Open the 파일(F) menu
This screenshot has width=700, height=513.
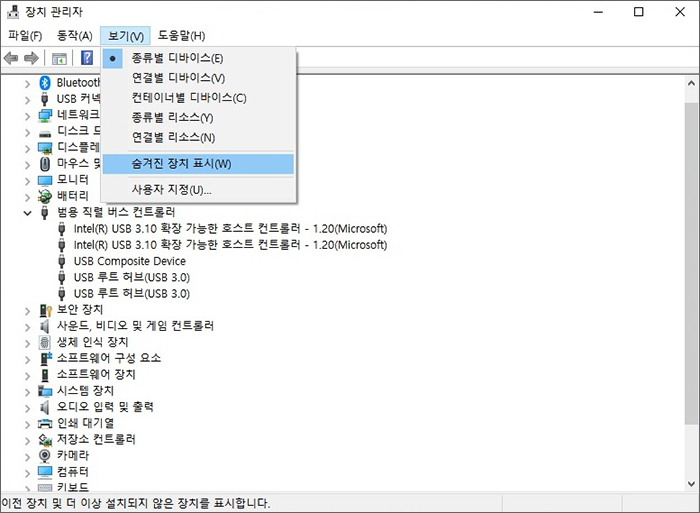click(x=25, y=36)
